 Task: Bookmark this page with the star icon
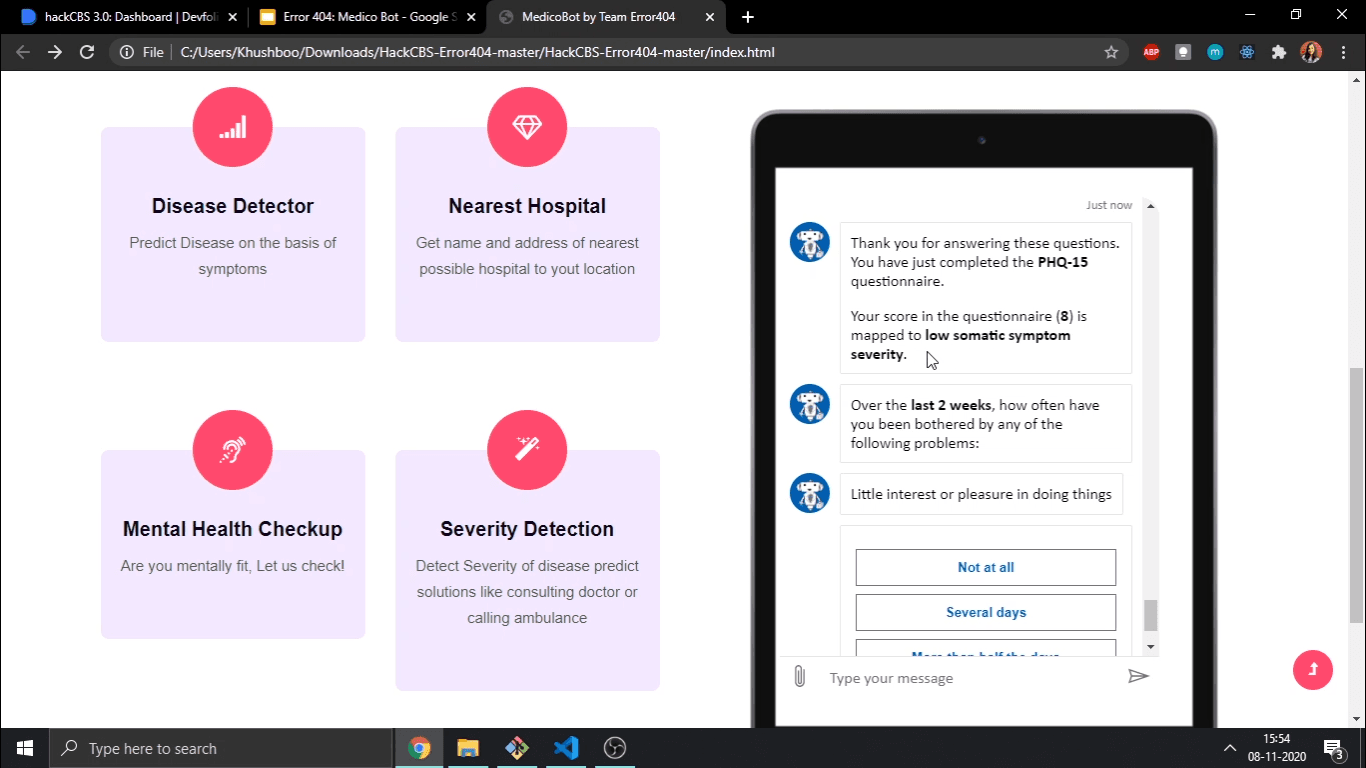[1111, 52]
